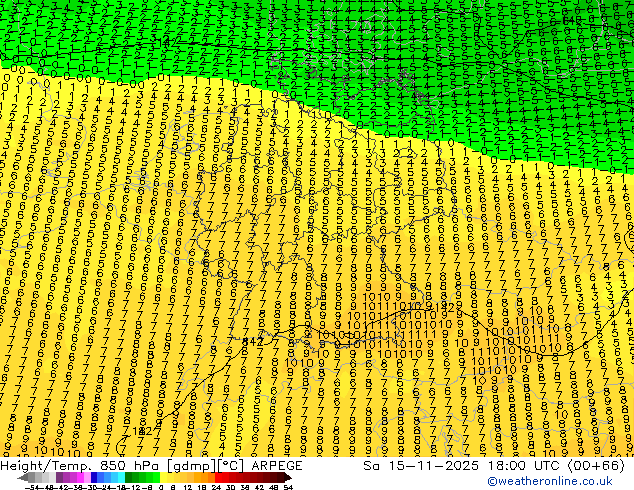
Task: Click the '(00+66)' forecast hour label
Action: (x=596, y=466)
